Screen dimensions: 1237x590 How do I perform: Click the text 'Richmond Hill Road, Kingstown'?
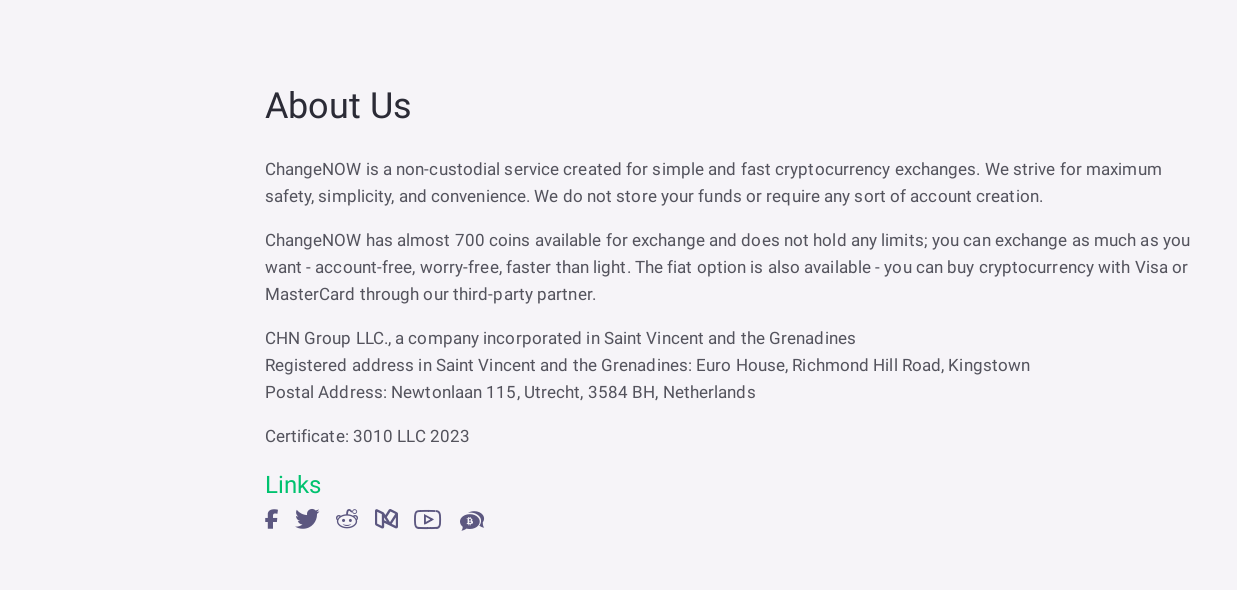[x=911, y=365]
